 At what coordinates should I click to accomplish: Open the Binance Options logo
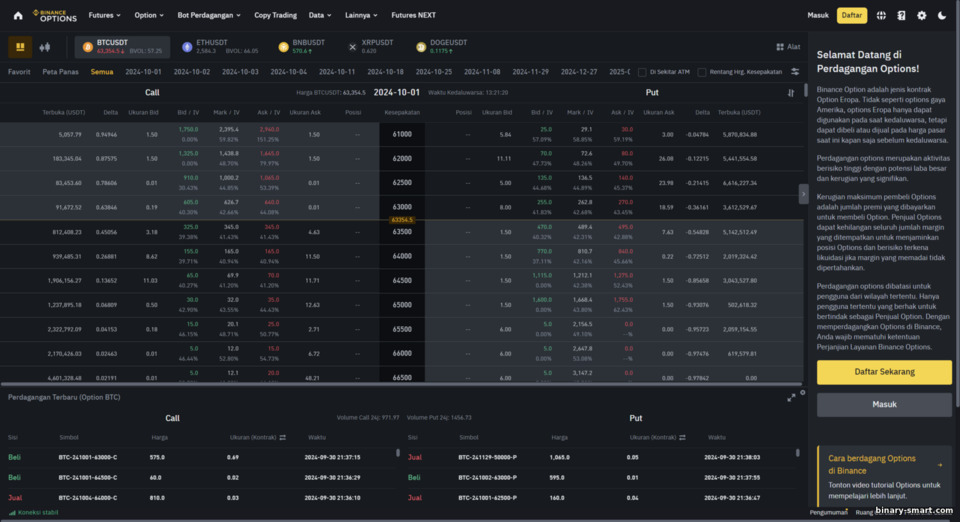(55, 15)
